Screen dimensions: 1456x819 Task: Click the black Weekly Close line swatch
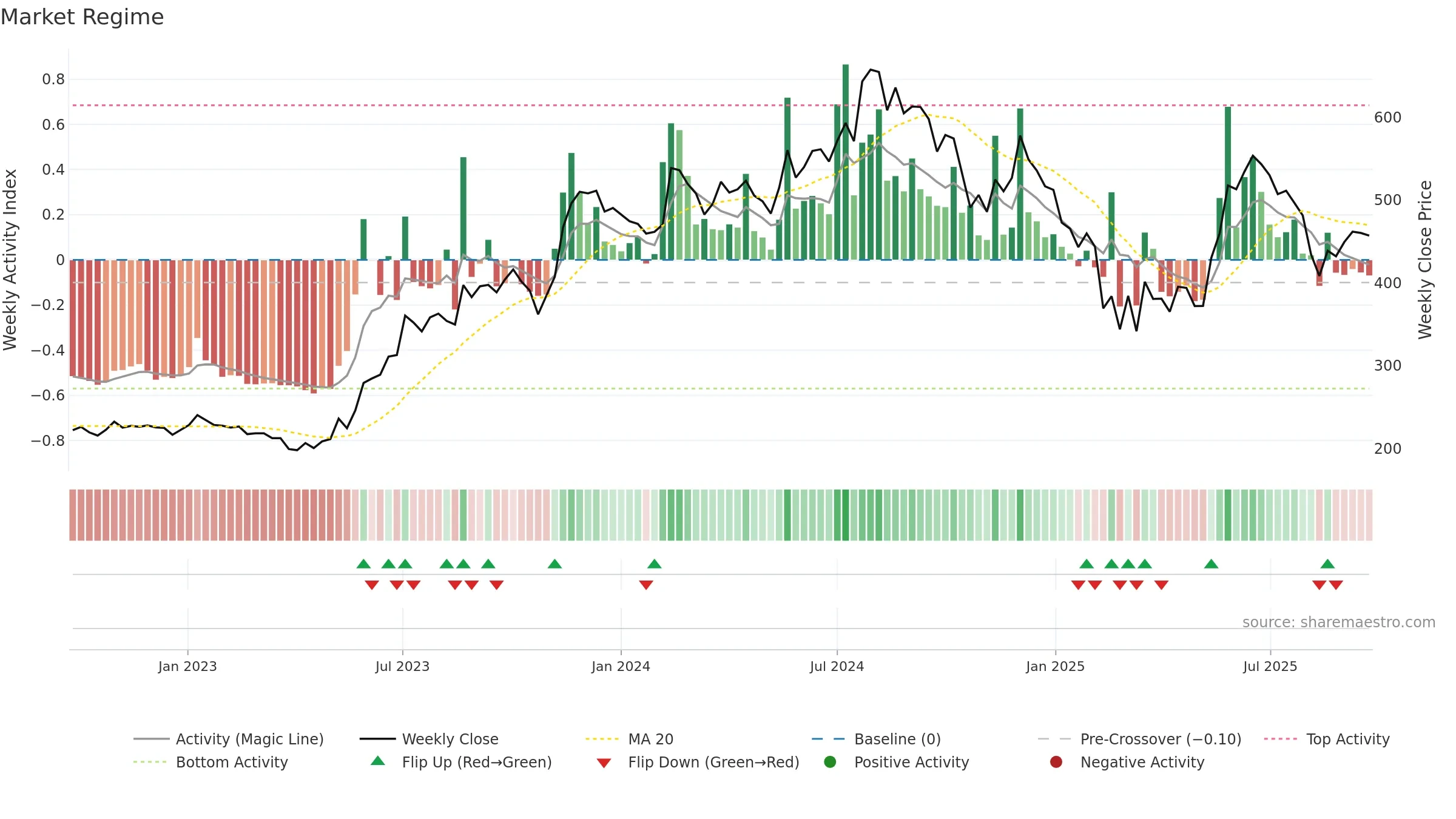(x=377, y=739)
